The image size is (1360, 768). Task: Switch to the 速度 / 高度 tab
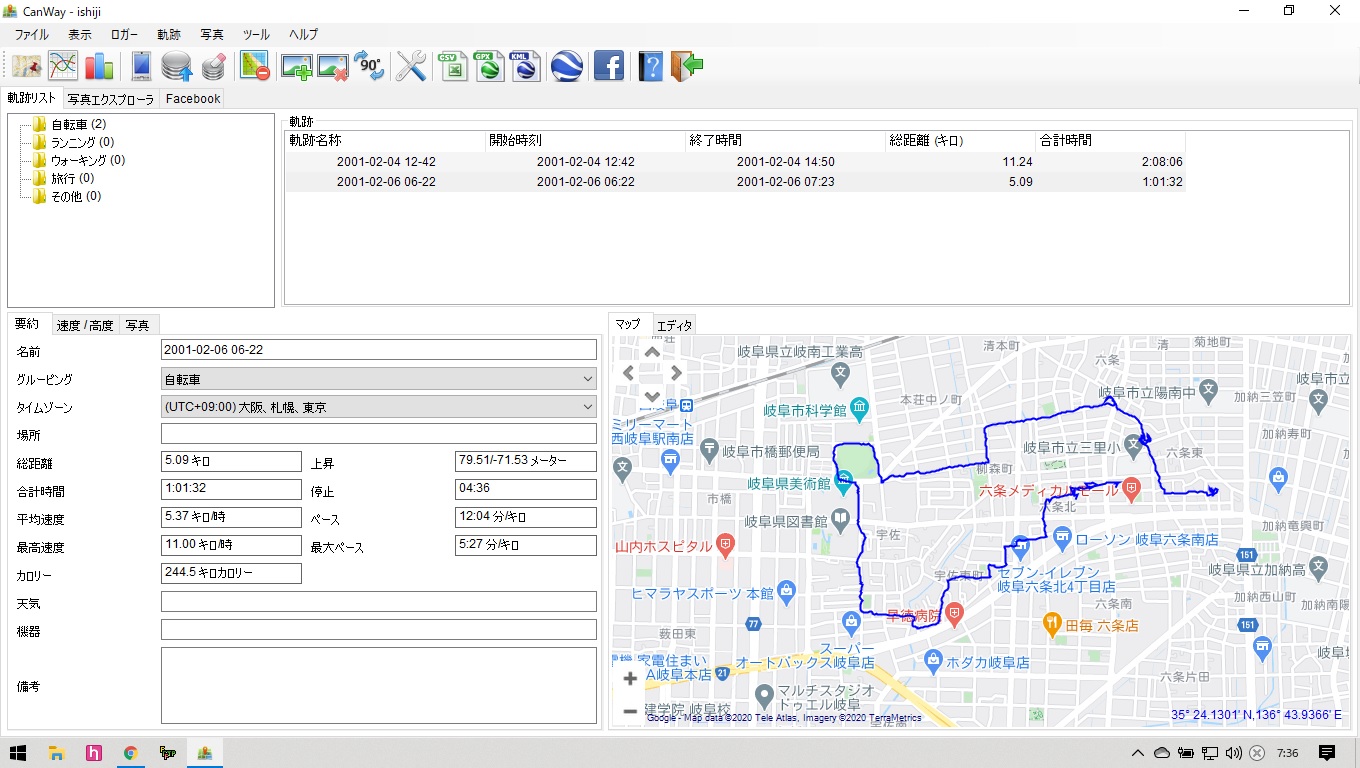click(x=85, y=325)
